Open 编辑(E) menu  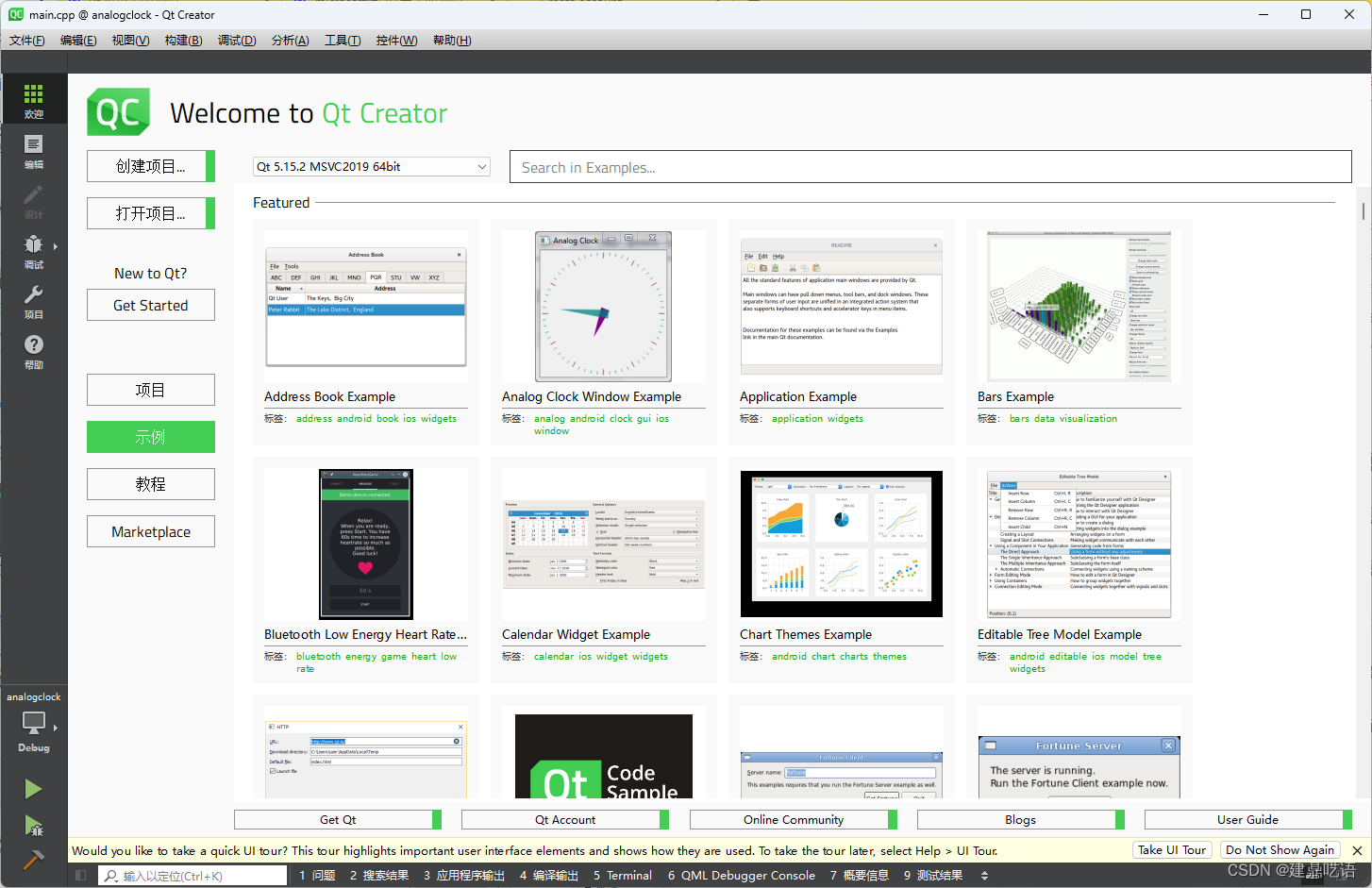click(78, 41)
